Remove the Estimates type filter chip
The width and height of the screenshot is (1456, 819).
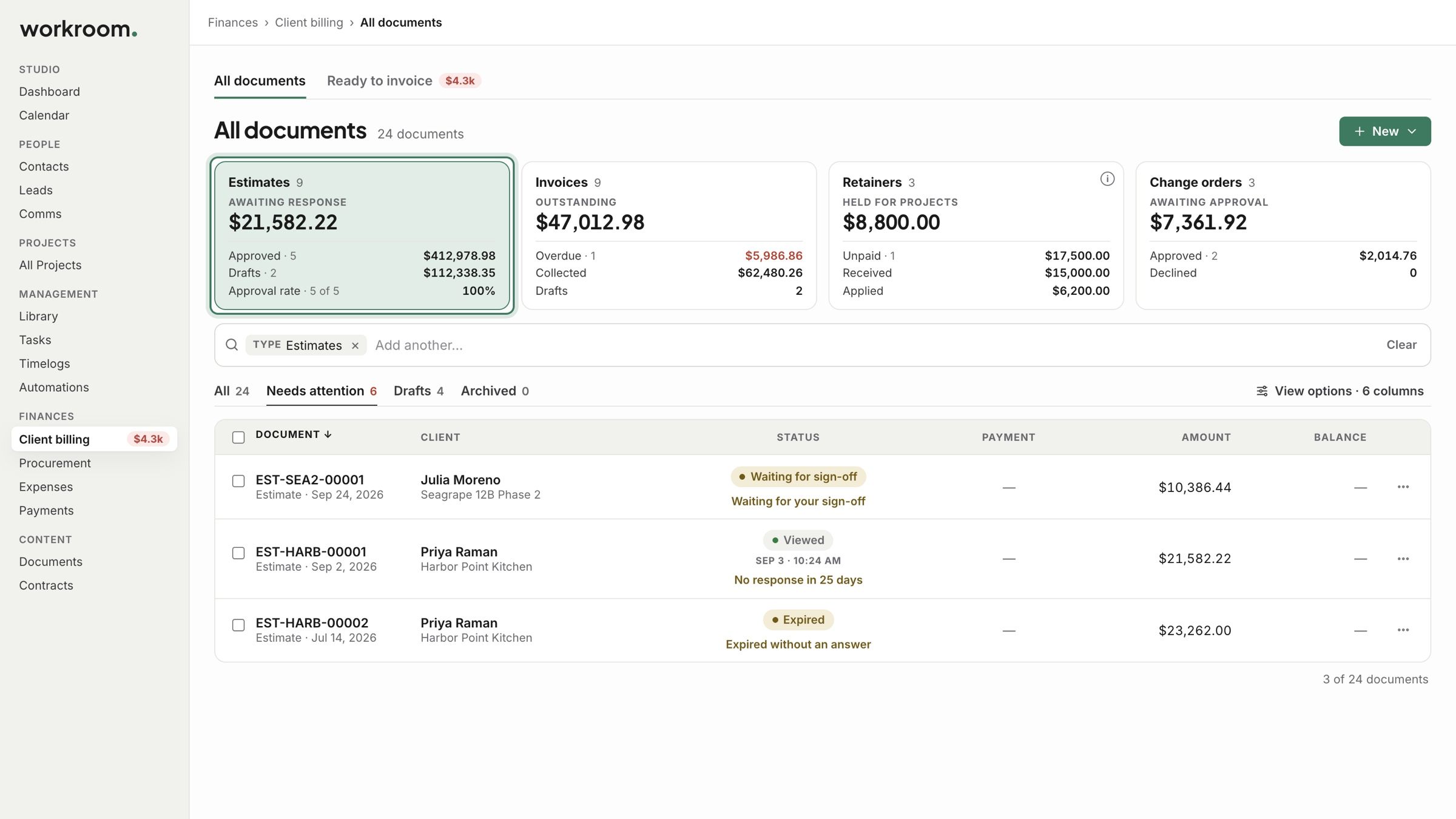click(x=356, y=345)
